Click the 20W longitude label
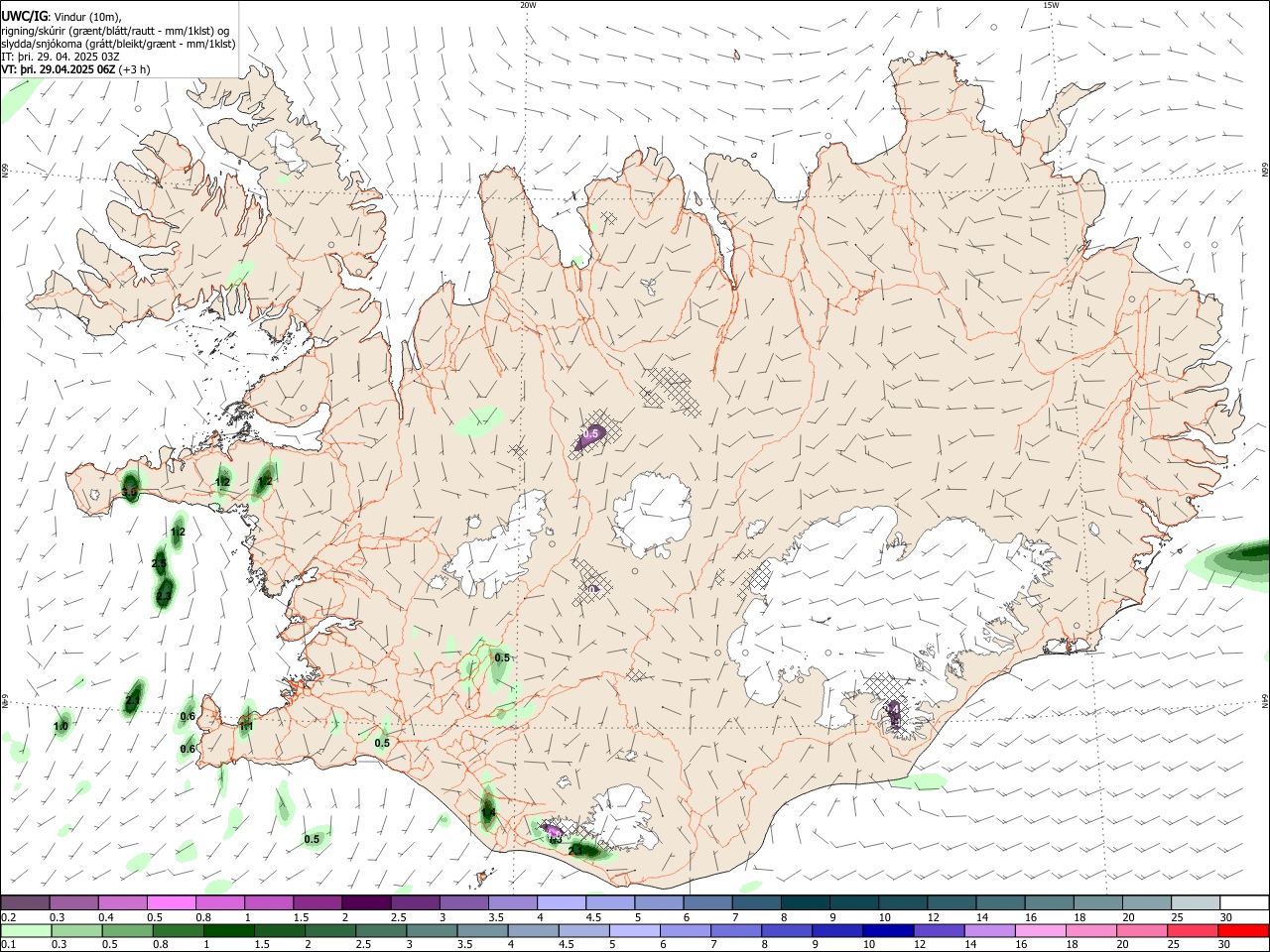 coord(528,5)
